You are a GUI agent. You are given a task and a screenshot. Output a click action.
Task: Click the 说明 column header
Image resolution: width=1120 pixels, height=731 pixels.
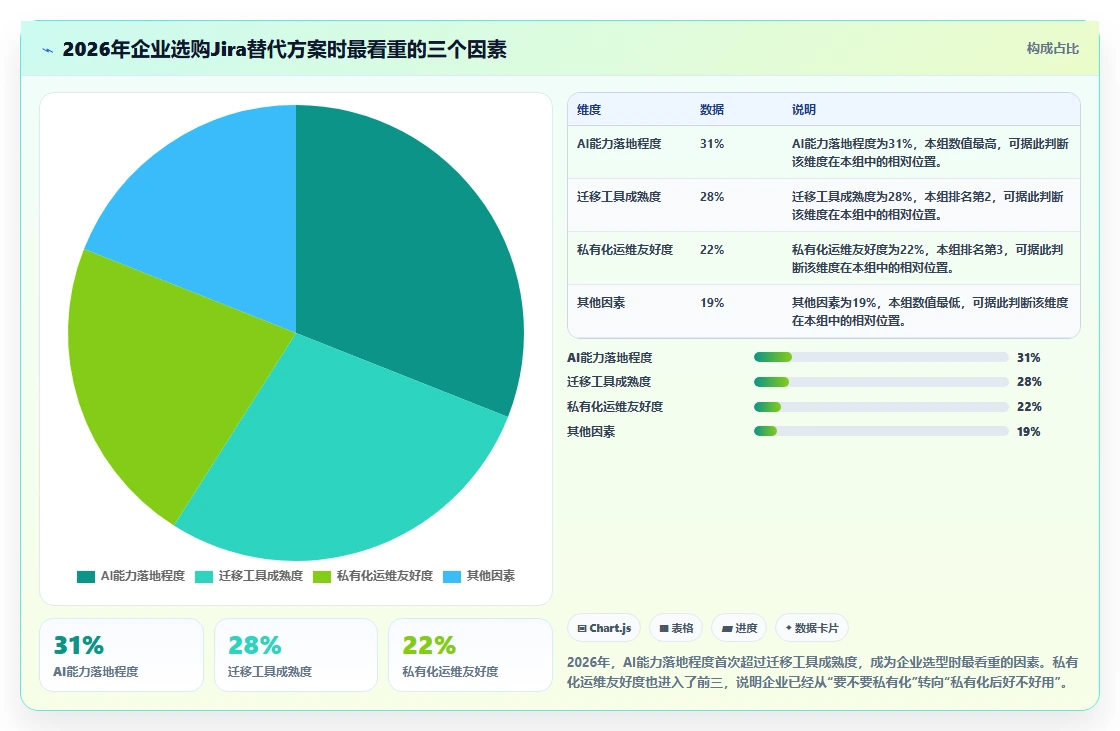coord(804,109)
